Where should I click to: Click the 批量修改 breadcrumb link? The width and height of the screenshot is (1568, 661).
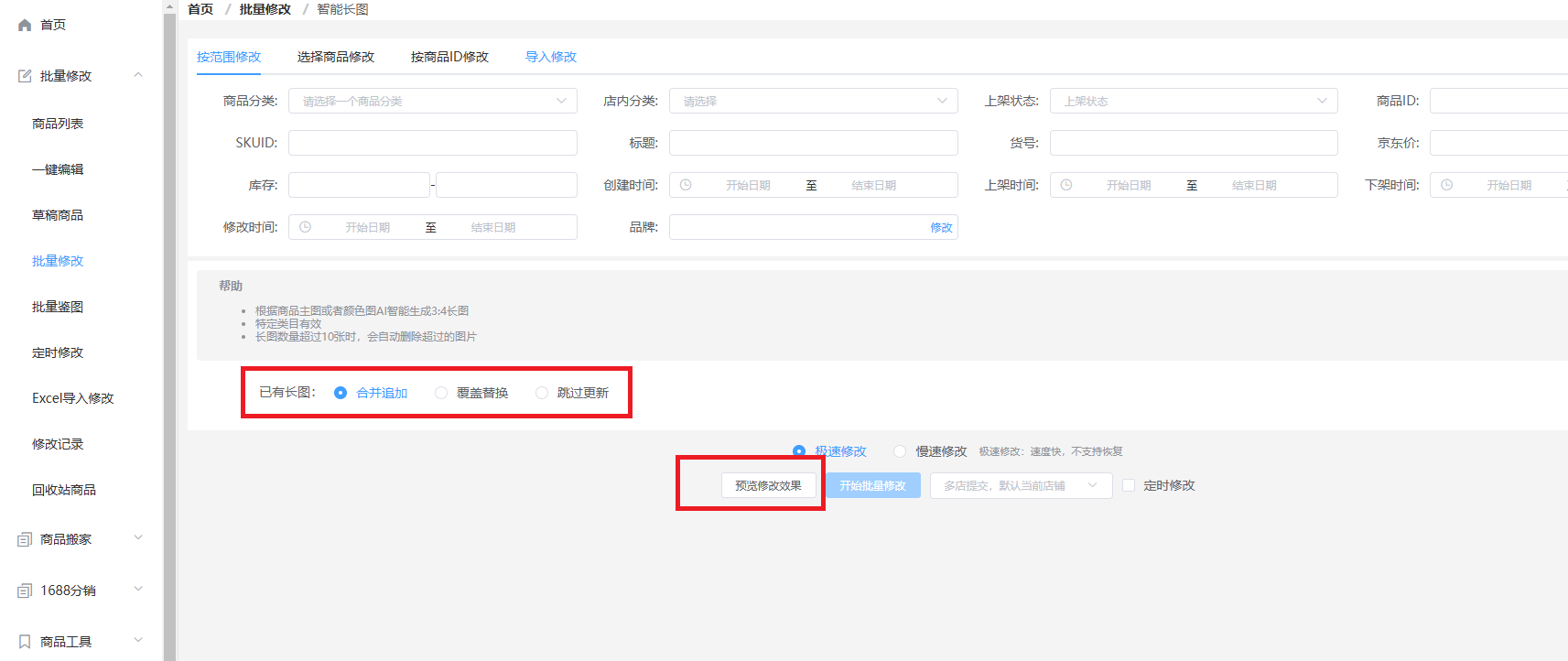[265, 9]
